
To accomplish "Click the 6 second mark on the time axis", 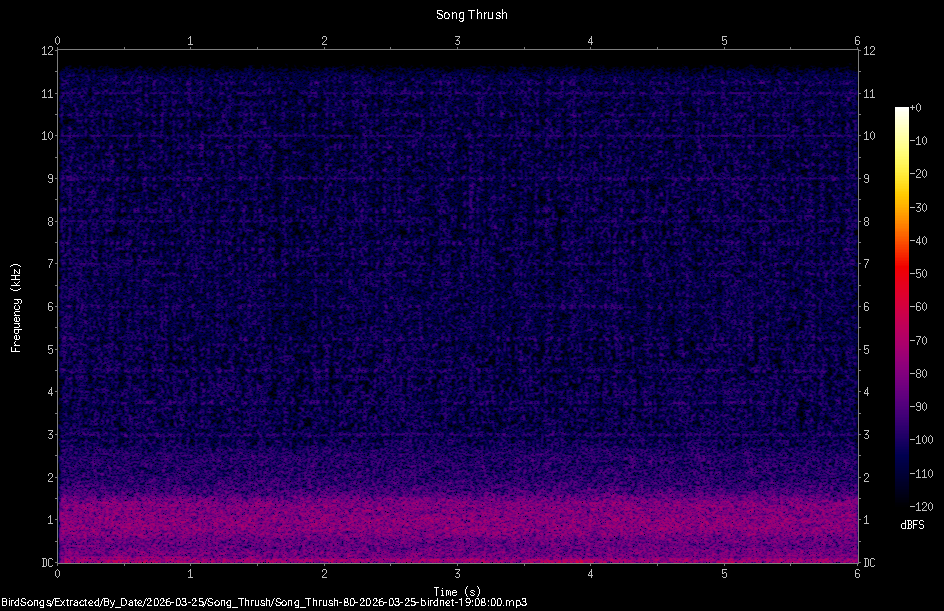I will tap(857, 574).
